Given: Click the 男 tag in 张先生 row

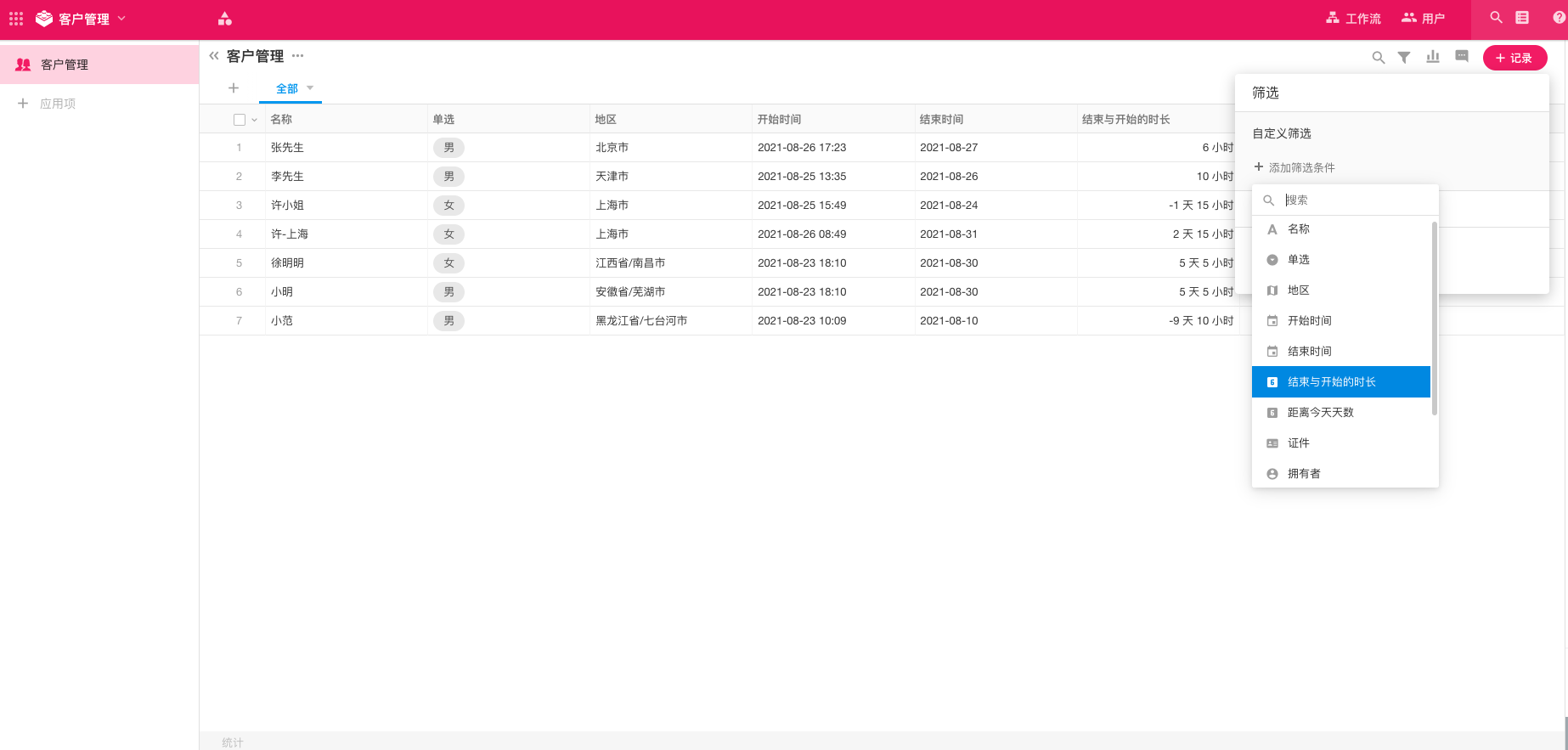Looking at the screenshot, I should (x=448, y=148).
